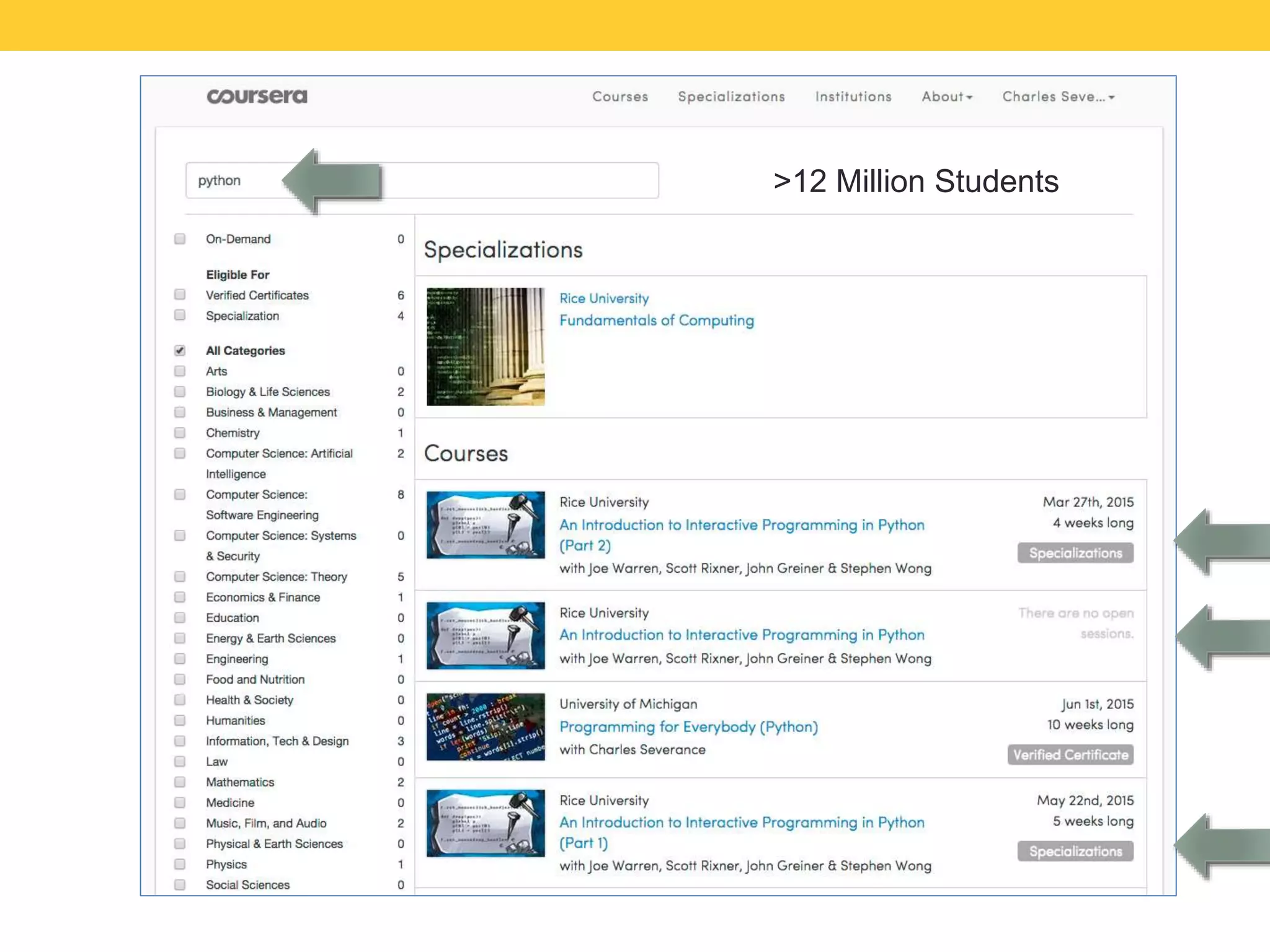Click thumbnail of course with no open sessions
Image resolution: width=1270 pixels, height=952 pixels.
(486, 635)
